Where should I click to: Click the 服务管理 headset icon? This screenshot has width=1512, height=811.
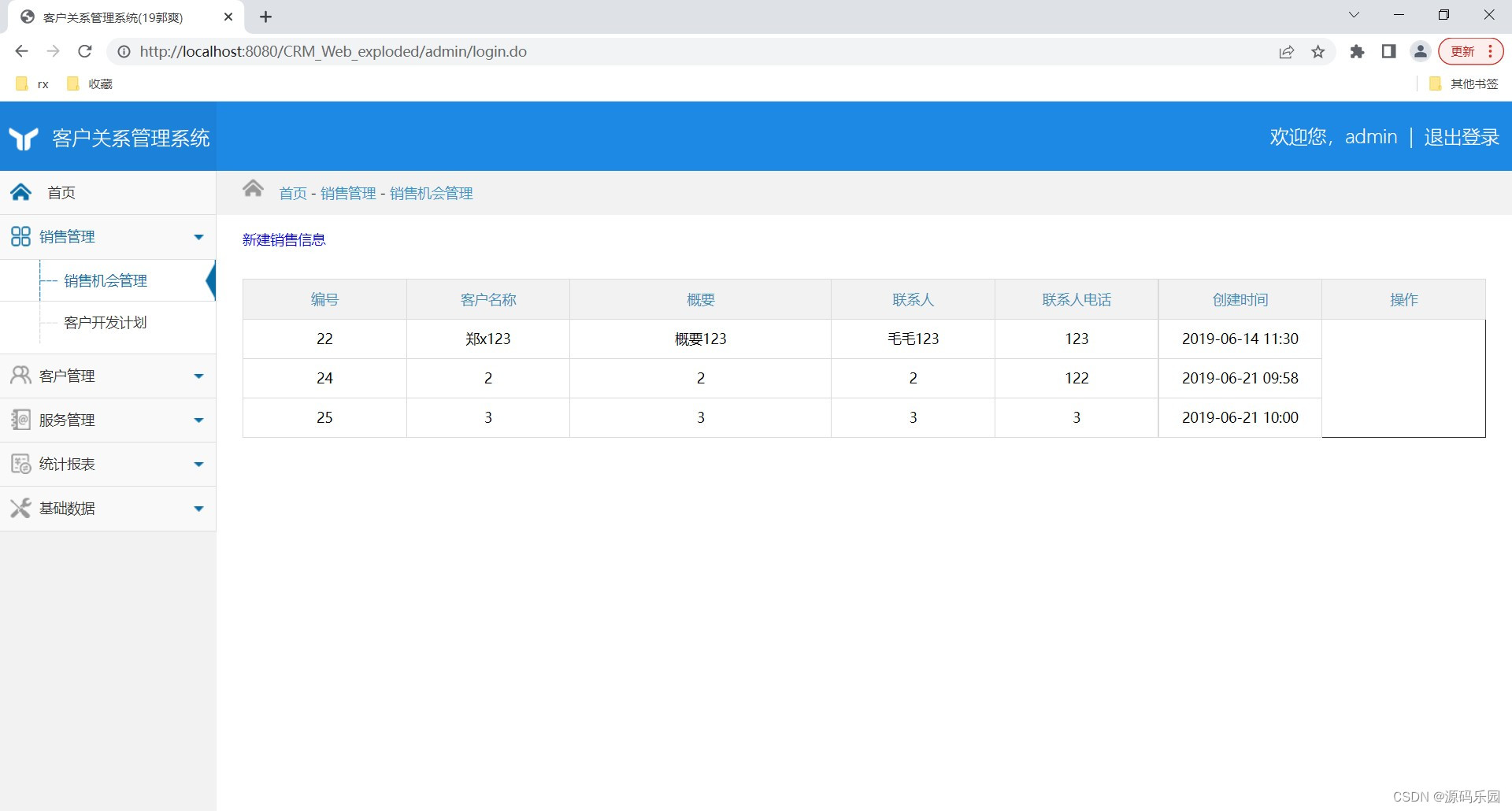[x=20, y=420]
